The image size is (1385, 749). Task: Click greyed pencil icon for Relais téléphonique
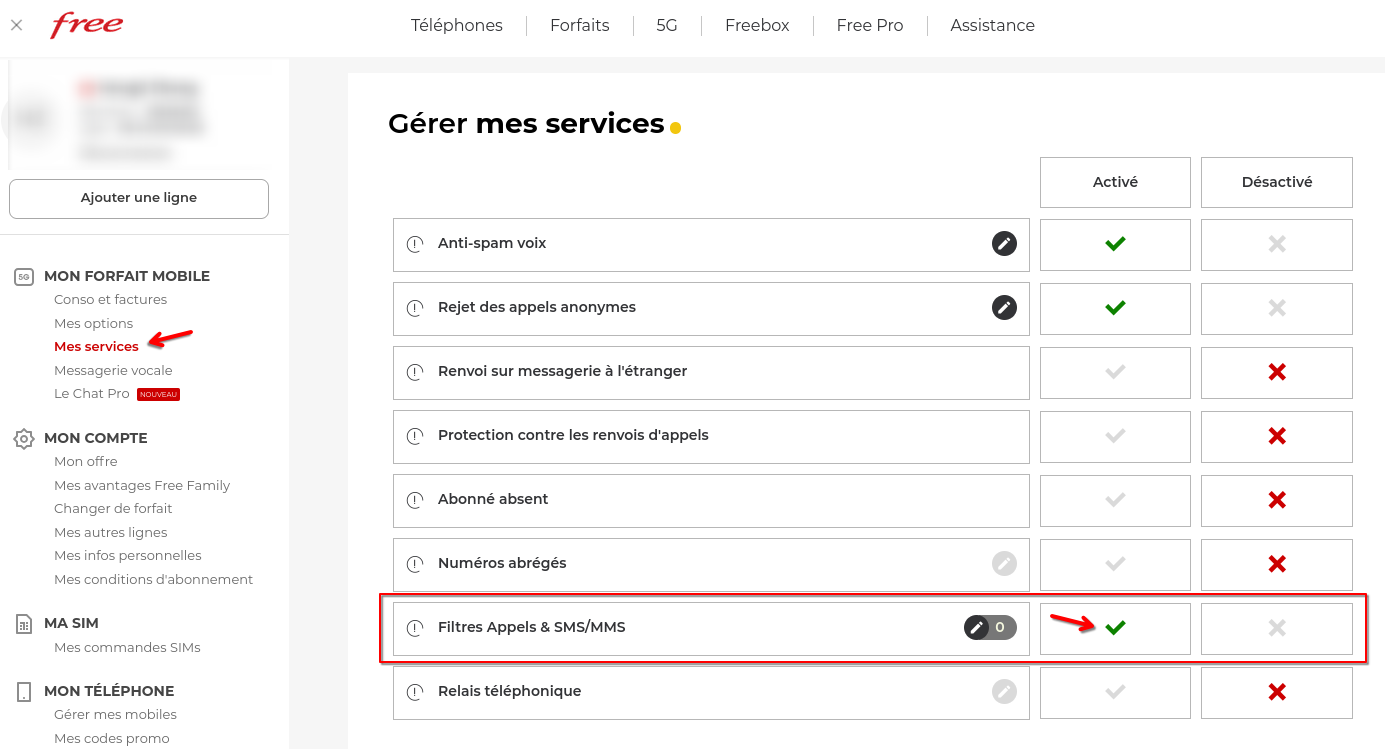1004,691
